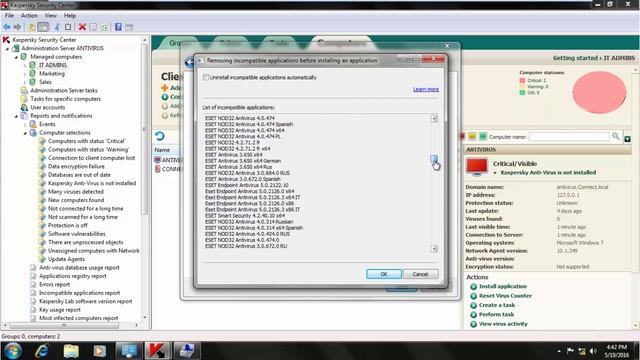Open the View menu
This screenshot has width=640, height=360.
pyautogui.click(x=51, y=16)
